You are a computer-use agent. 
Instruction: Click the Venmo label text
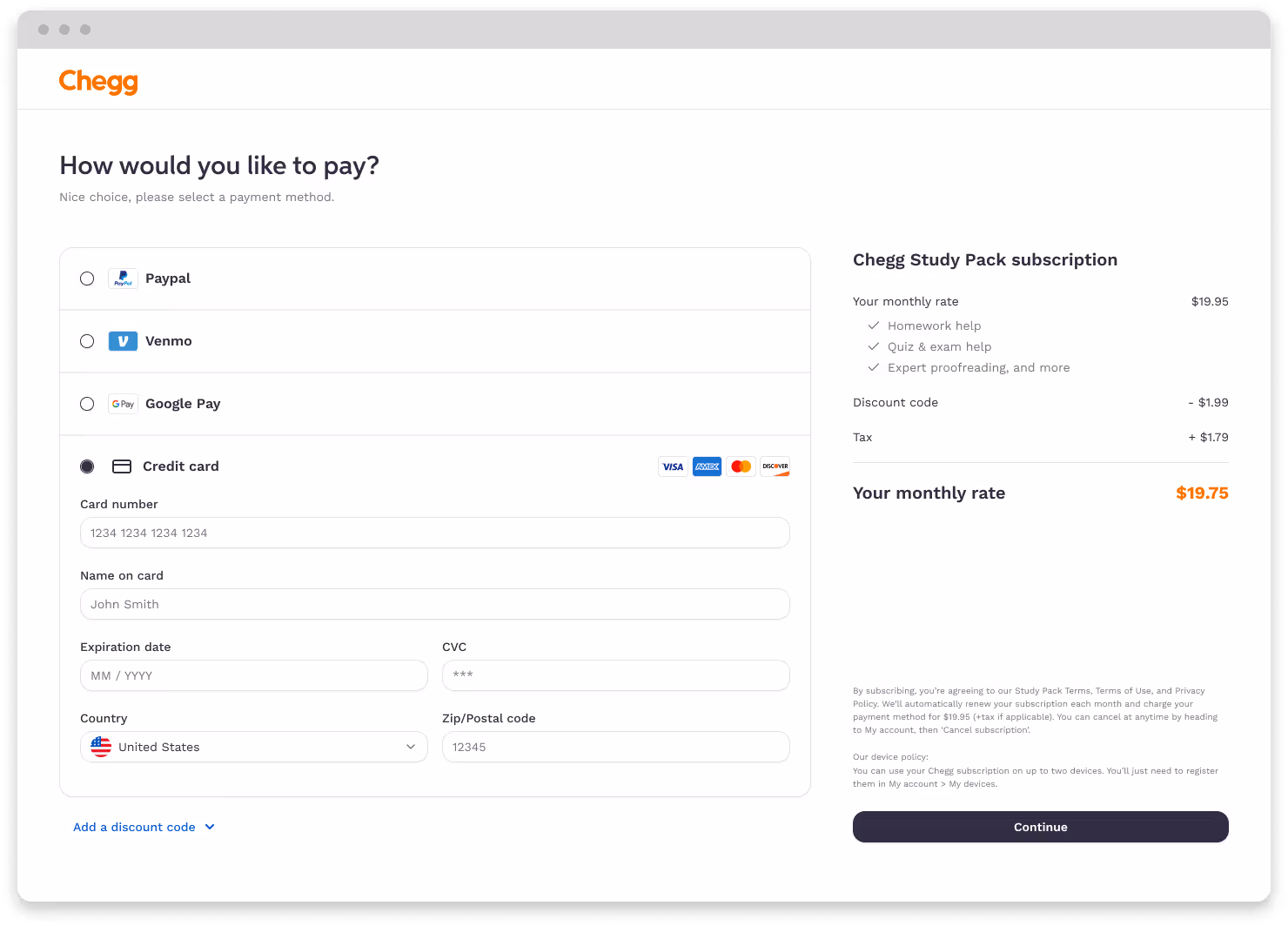169,341
